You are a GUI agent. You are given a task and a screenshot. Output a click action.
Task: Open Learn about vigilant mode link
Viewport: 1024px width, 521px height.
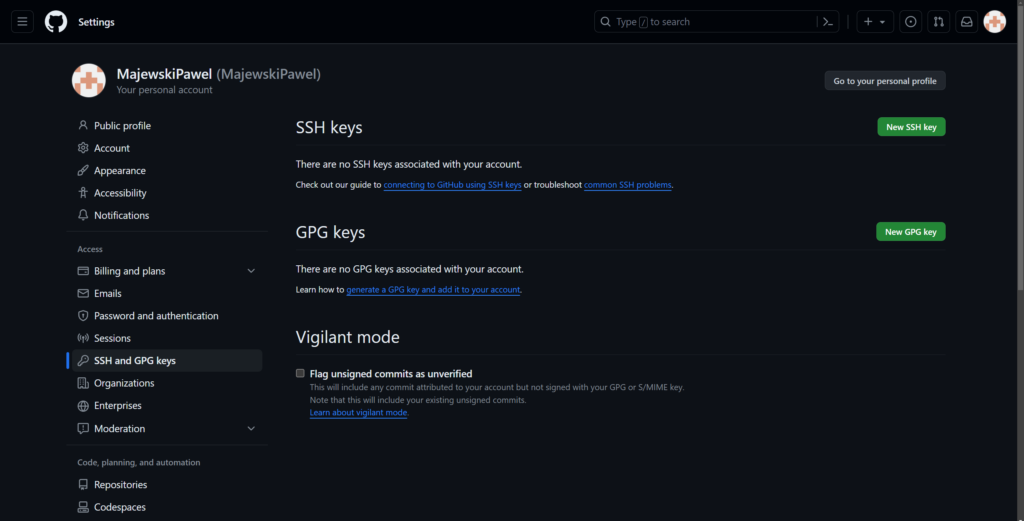[x=358, y=413]
